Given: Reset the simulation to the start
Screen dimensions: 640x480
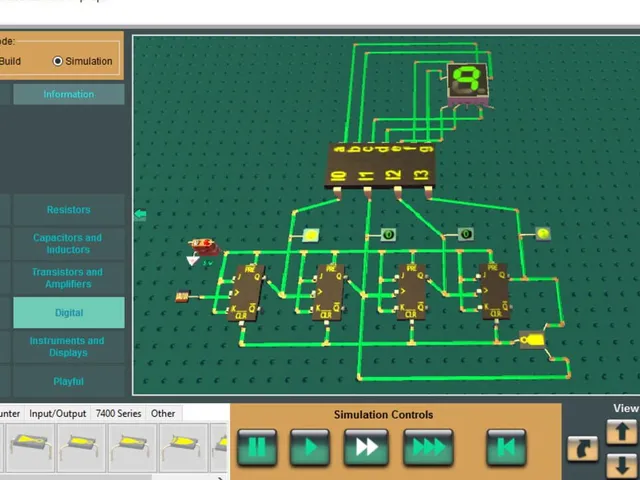Looking at the screenshot, I should coord(506,447).
